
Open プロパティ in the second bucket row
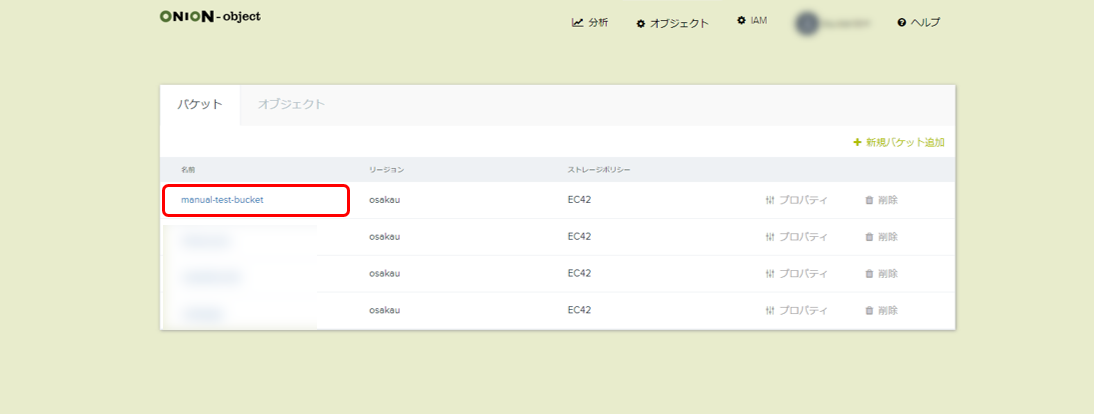click(796, 237)
